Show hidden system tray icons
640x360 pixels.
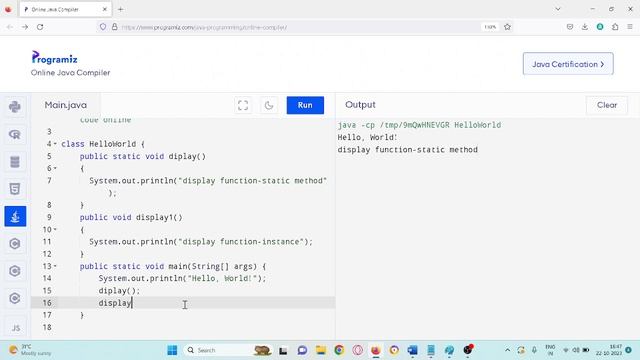(507, 350)
